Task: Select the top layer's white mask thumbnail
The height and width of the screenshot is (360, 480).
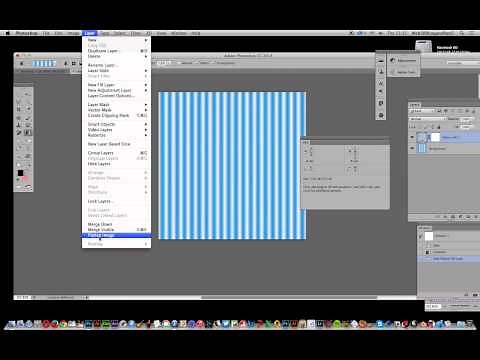Action: [435, 137]
